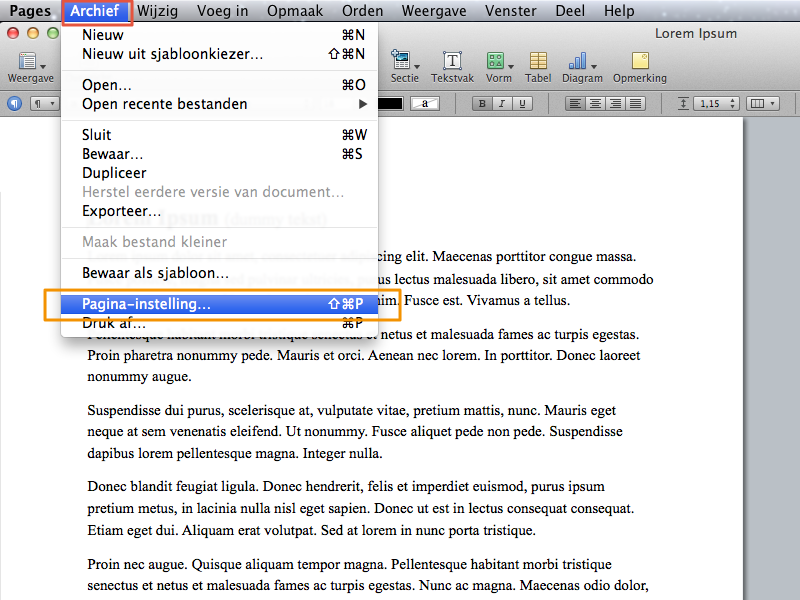Click the green zoom window button
800x600 pixels.
(53, 34)
